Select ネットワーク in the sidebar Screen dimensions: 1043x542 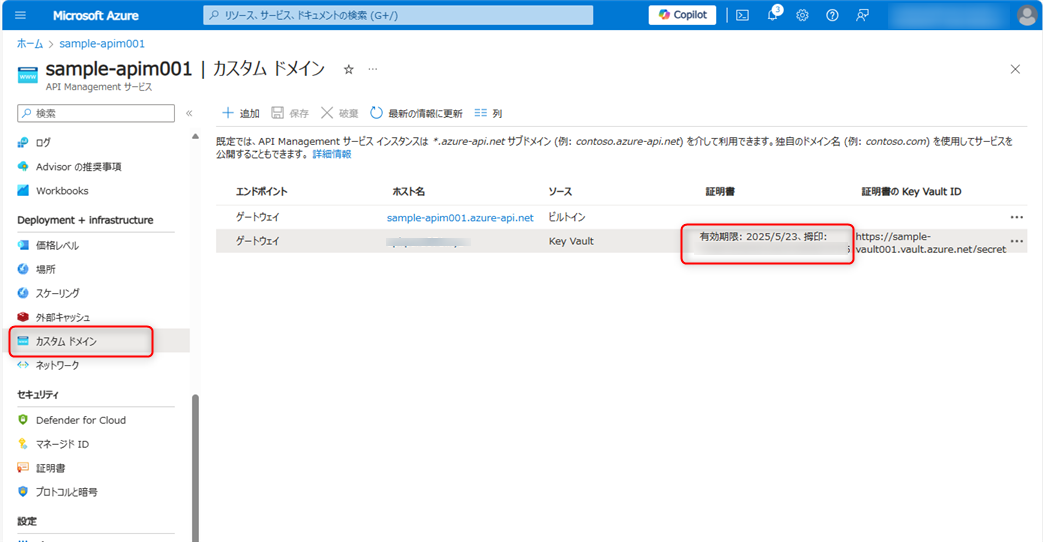pyautogui.click(x=57, y=365)
